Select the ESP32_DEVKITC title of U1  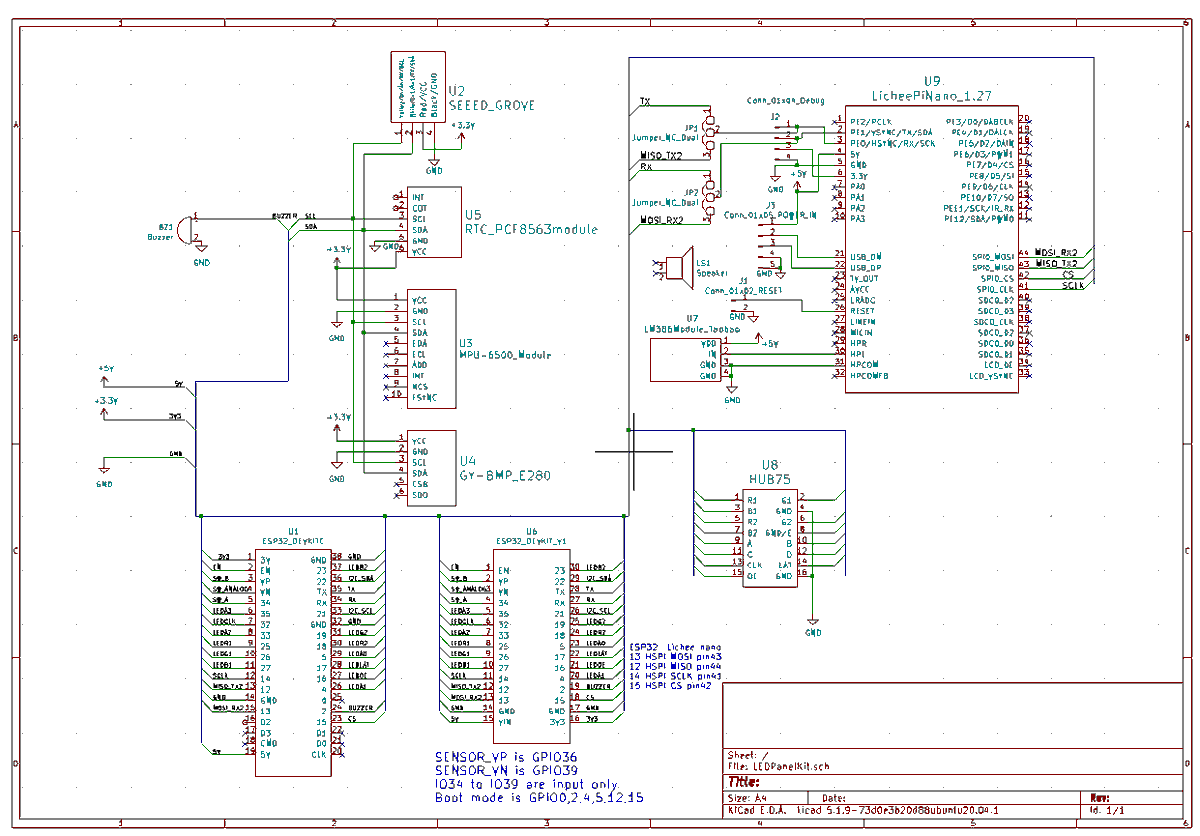(x=293, y=541)
